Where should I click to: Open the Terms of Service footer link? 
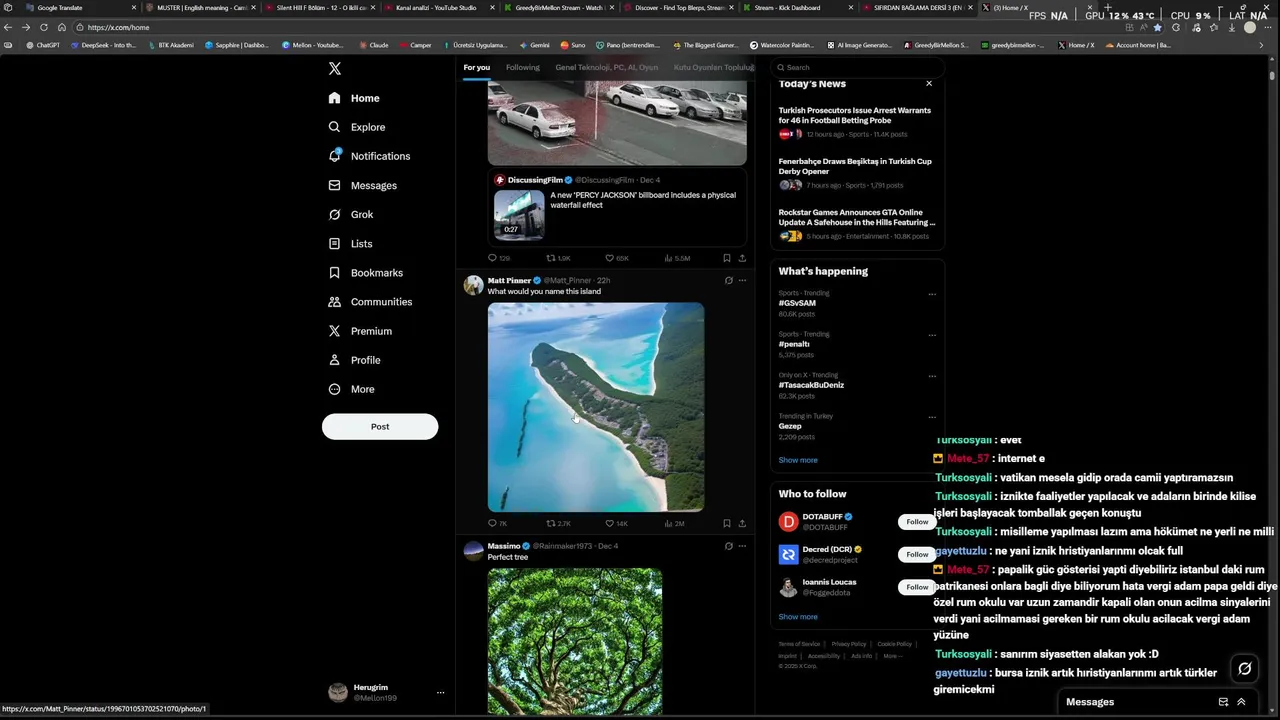coord(799,644)
